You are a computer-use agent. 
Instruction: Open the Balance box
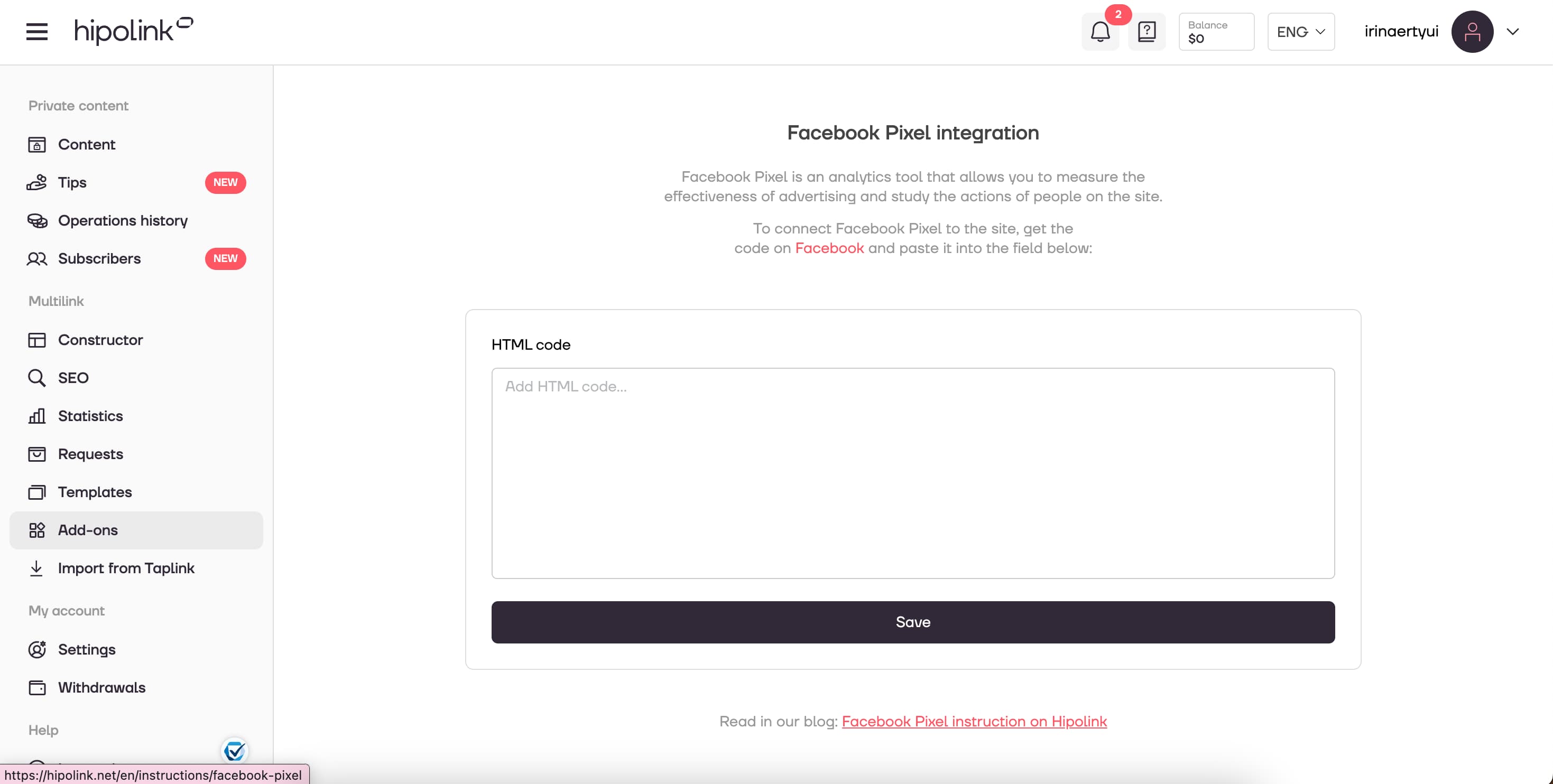pyautogui.click(x=1216, y=32)
